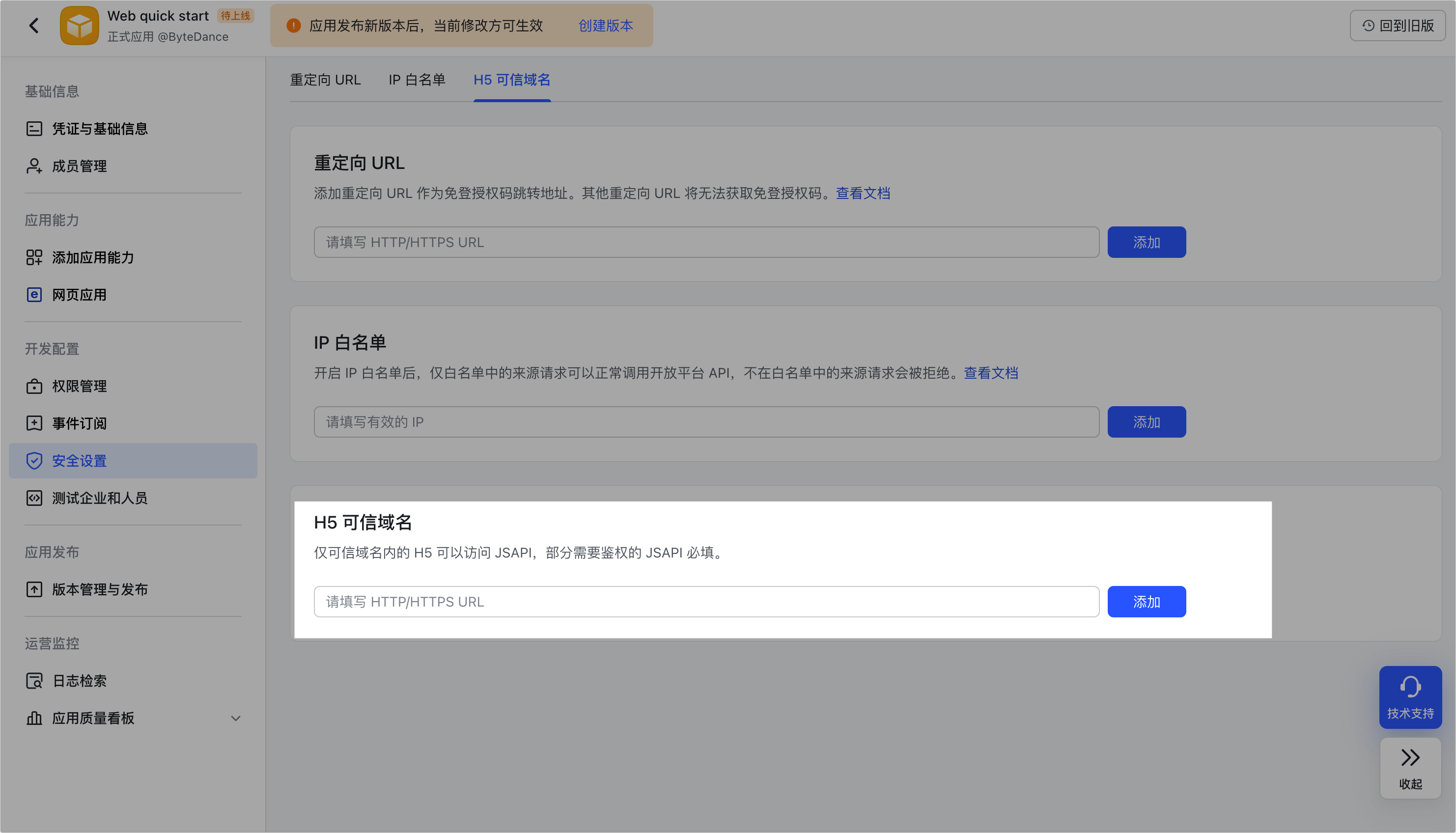Switch to the 重定向 URL tab
Screen dimensions: 1456x833
click(325, 80)
